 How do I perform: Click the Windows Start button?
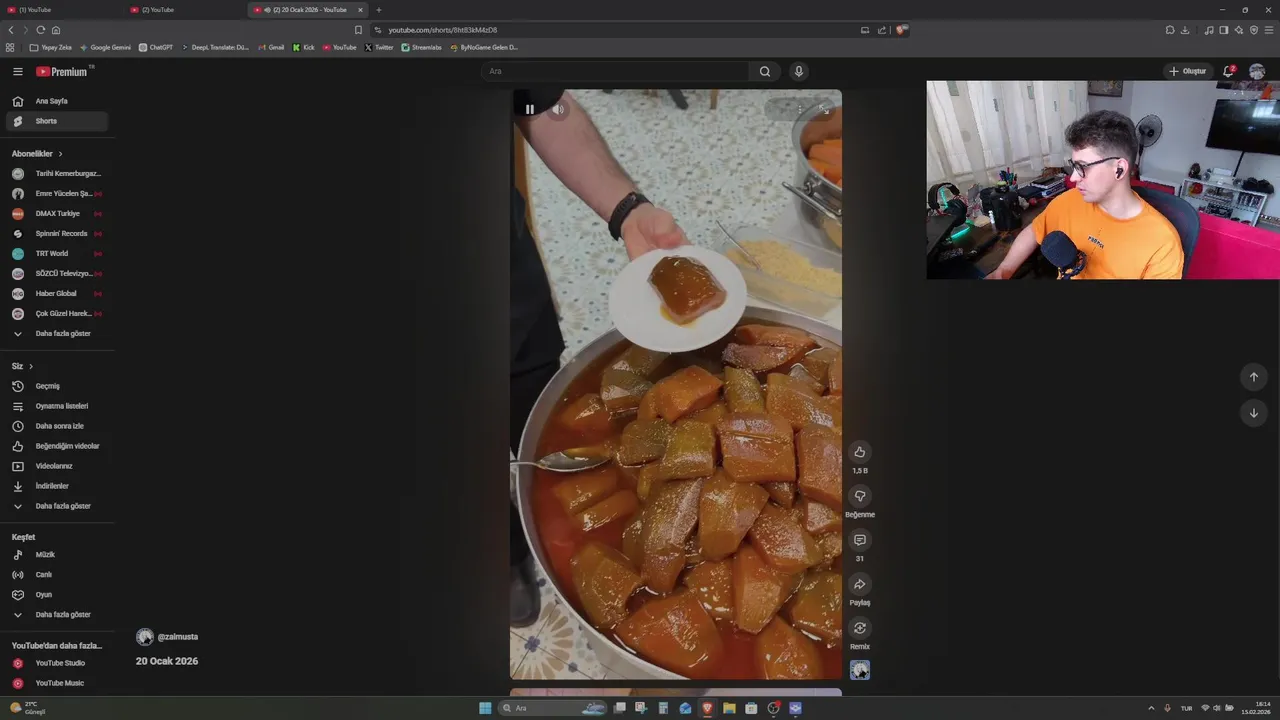click(x=485, y=708)
